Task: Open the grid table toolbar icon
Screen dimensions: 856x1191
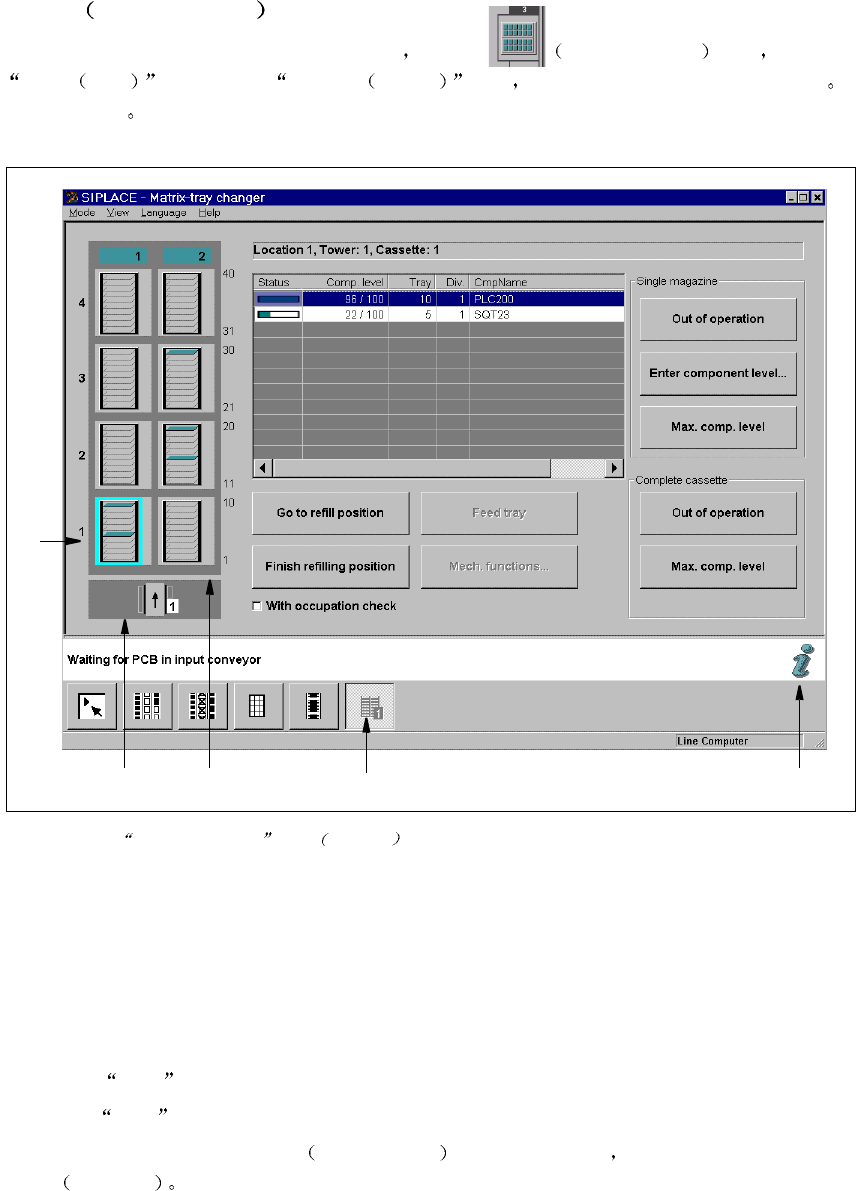Action: click(x=257, y=706)
